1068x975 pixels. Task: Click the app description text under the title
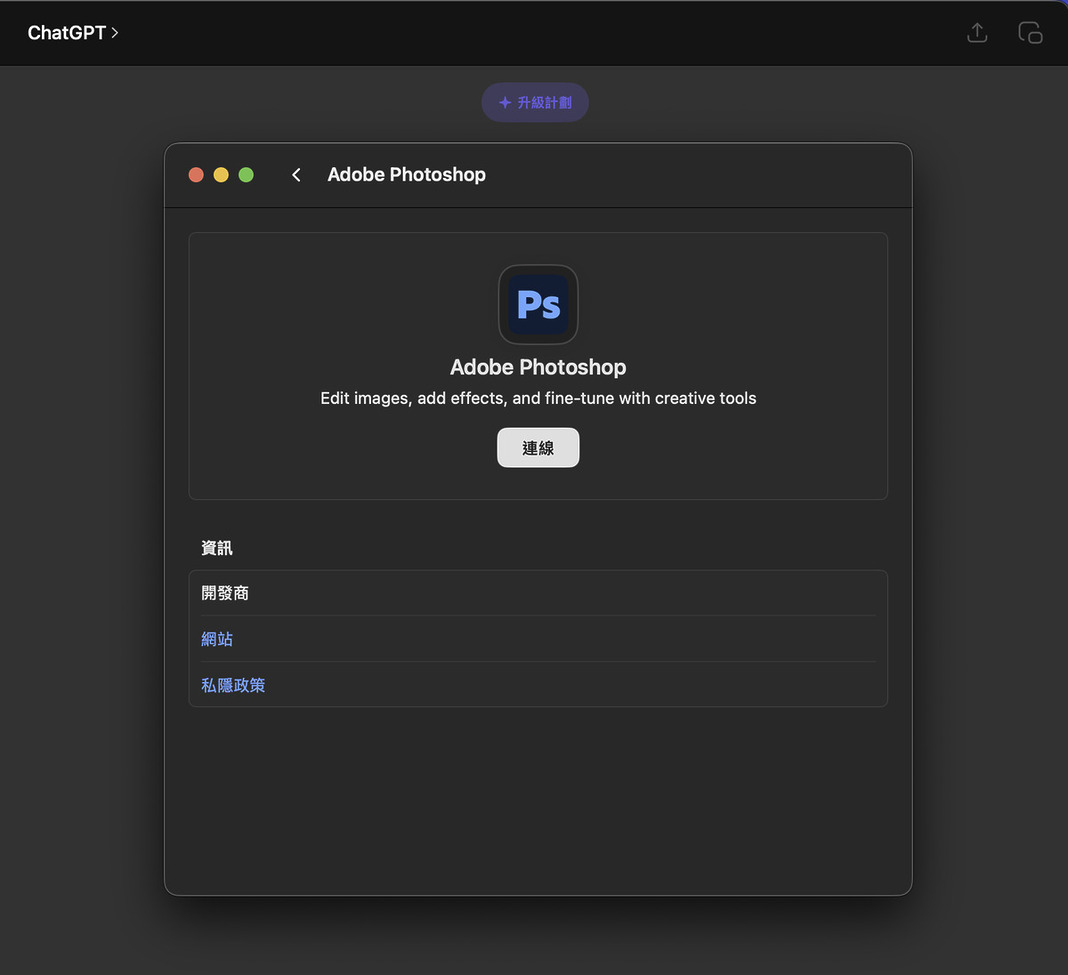(538, 397)
